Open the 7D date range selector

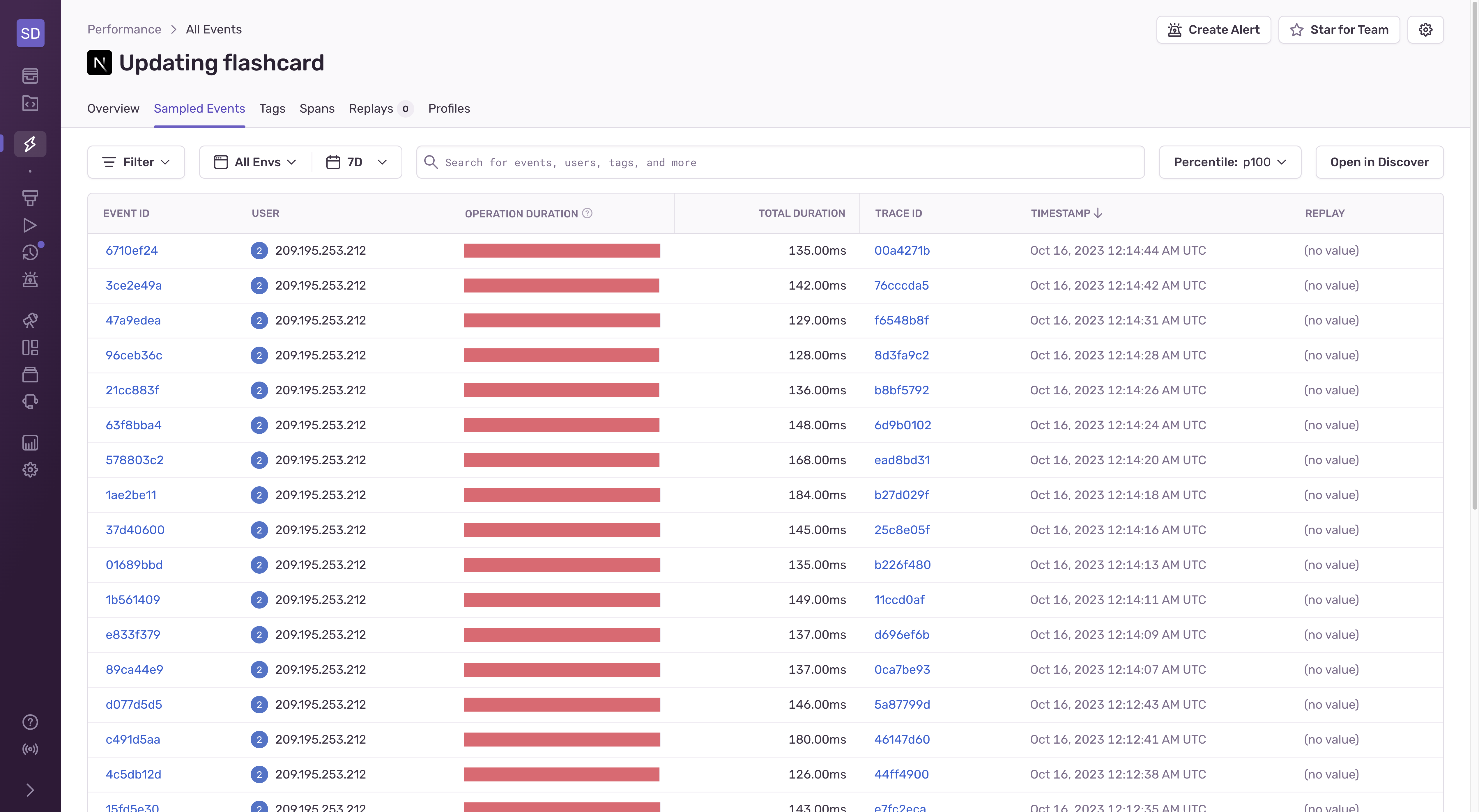click(357, 162)
